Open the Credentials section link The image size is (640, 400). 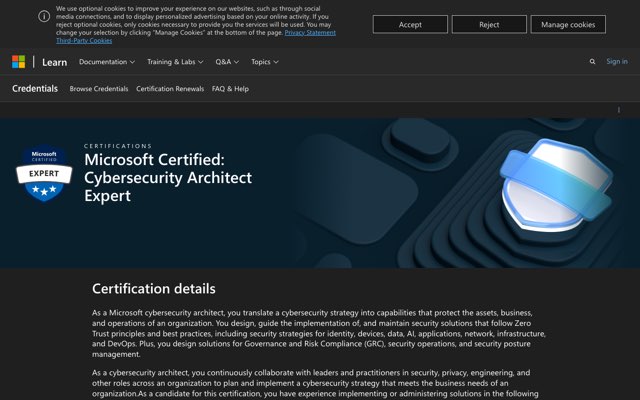point(35,89)
